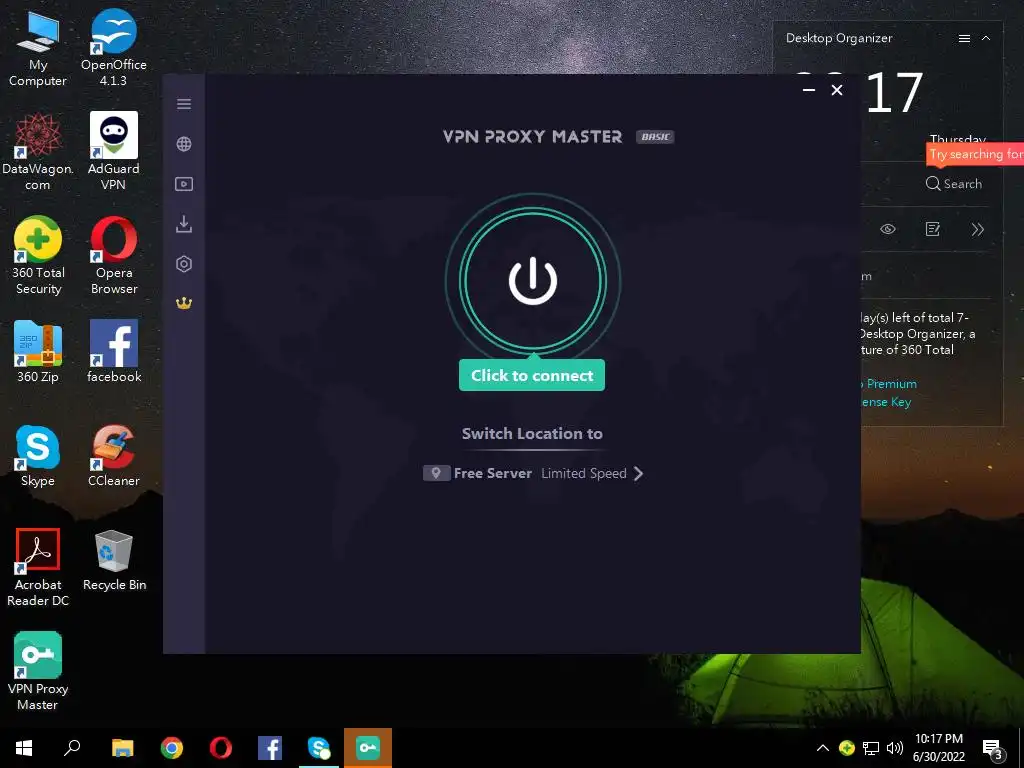Viewport: 1024px width, 768px height.
Task: Open network status tray icon
Action: click(871, 748)
